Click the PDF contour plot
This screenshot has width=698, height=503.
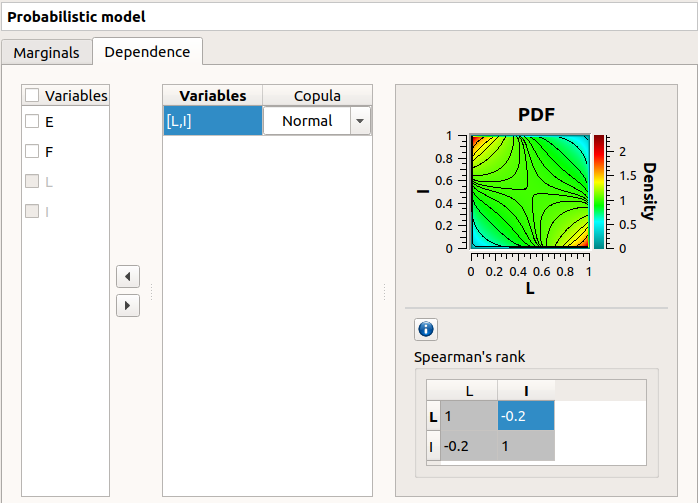tap(529, 191)
